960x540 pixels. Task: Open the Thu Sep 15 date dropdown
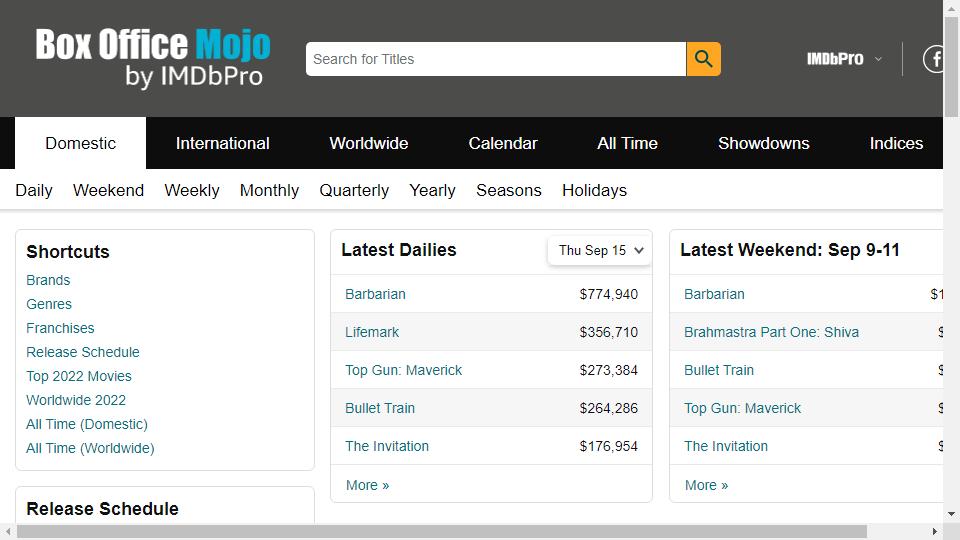pos(600,250)
